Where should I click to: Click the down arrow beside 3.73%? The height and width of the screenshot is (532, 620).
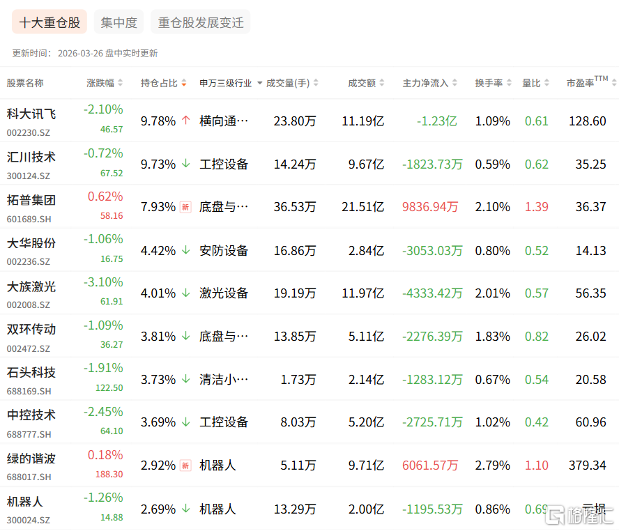[186, 379]
